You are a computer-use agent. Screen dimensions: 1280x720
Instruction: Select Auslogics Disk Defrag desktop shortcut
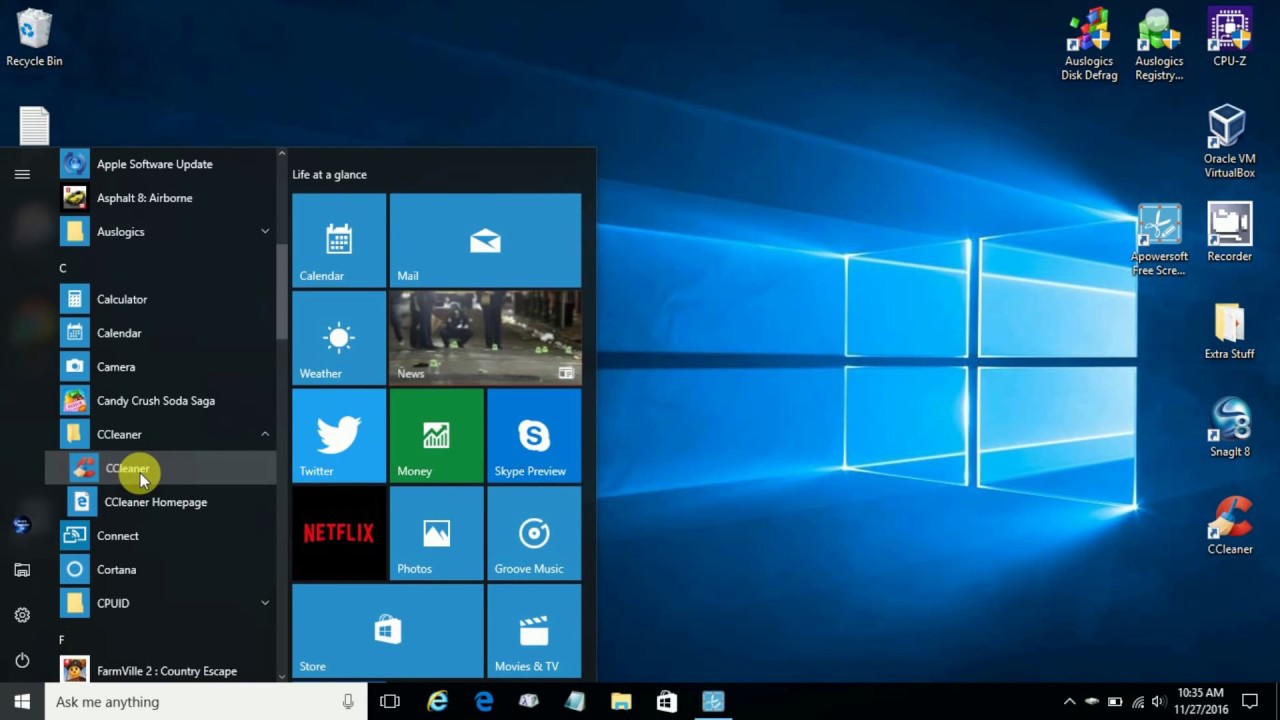(1089, 44)
